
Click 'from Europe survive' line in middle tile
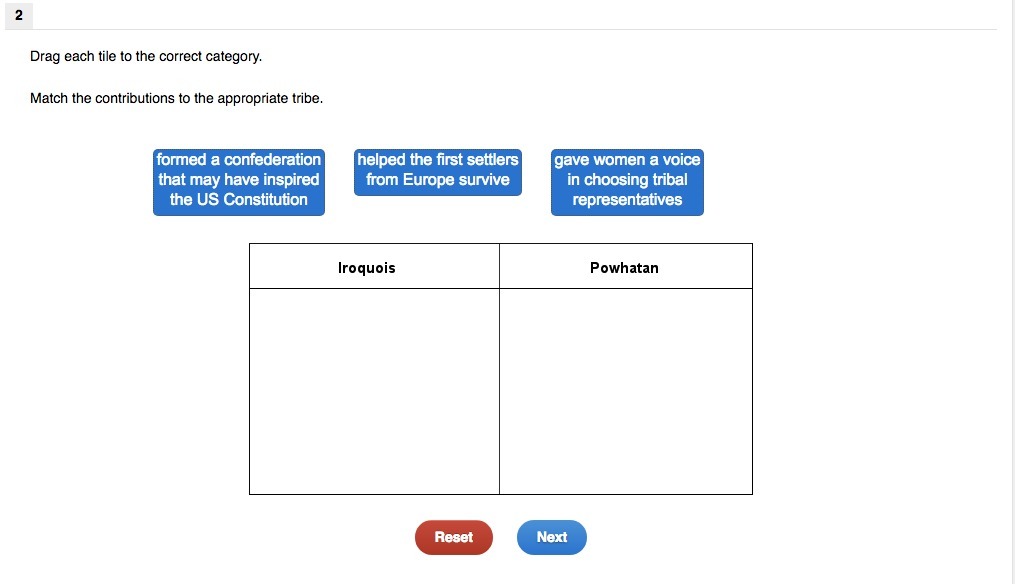438,180
